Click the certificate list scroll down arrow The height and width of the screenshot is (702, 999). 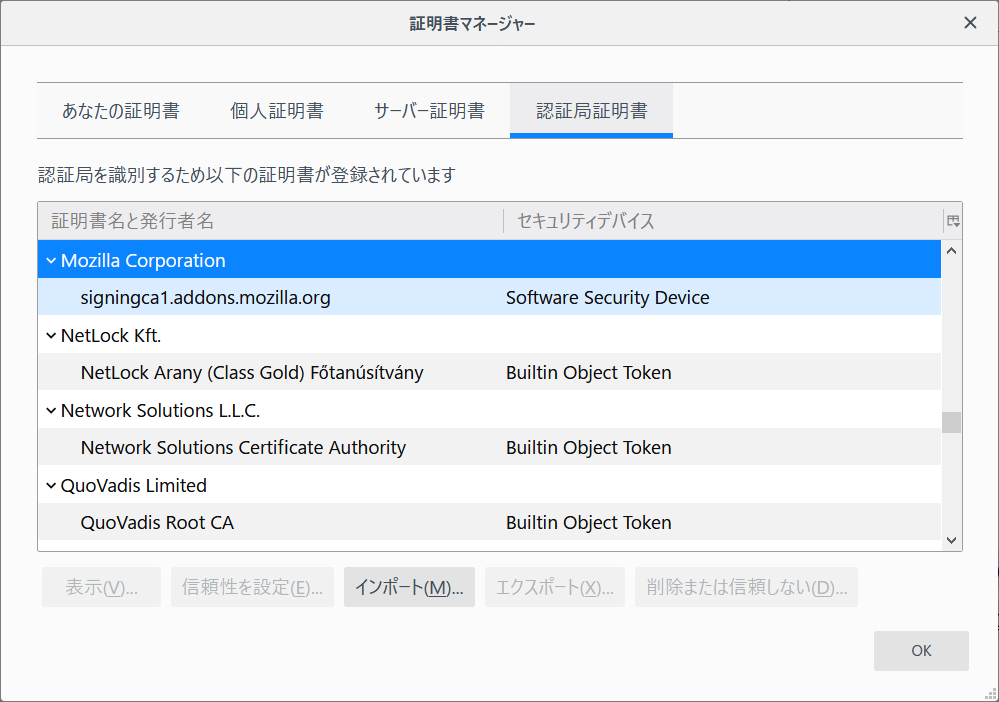pos(951,540)
